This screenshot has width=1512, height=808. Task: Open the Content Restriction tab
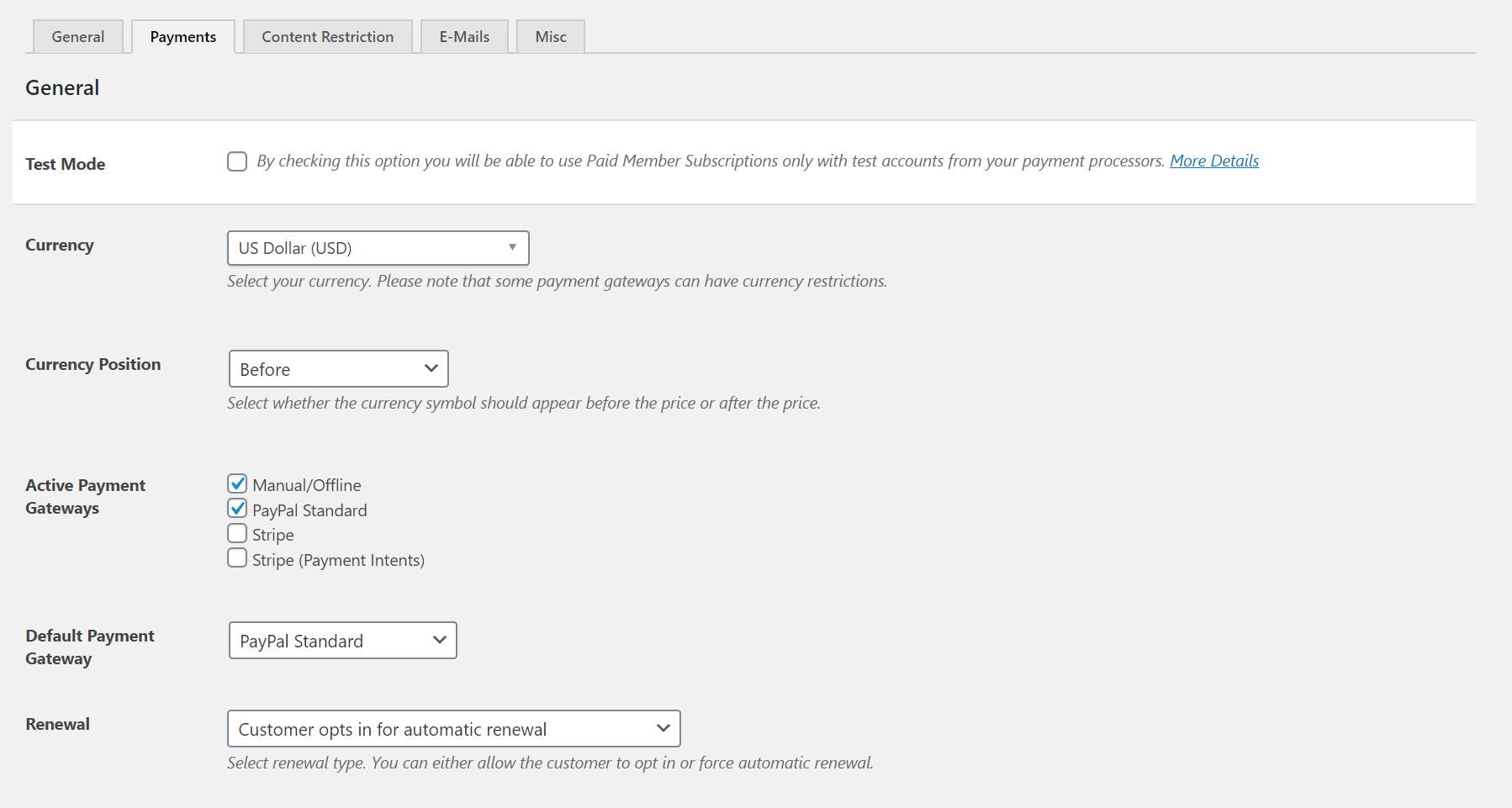(328, 37)
